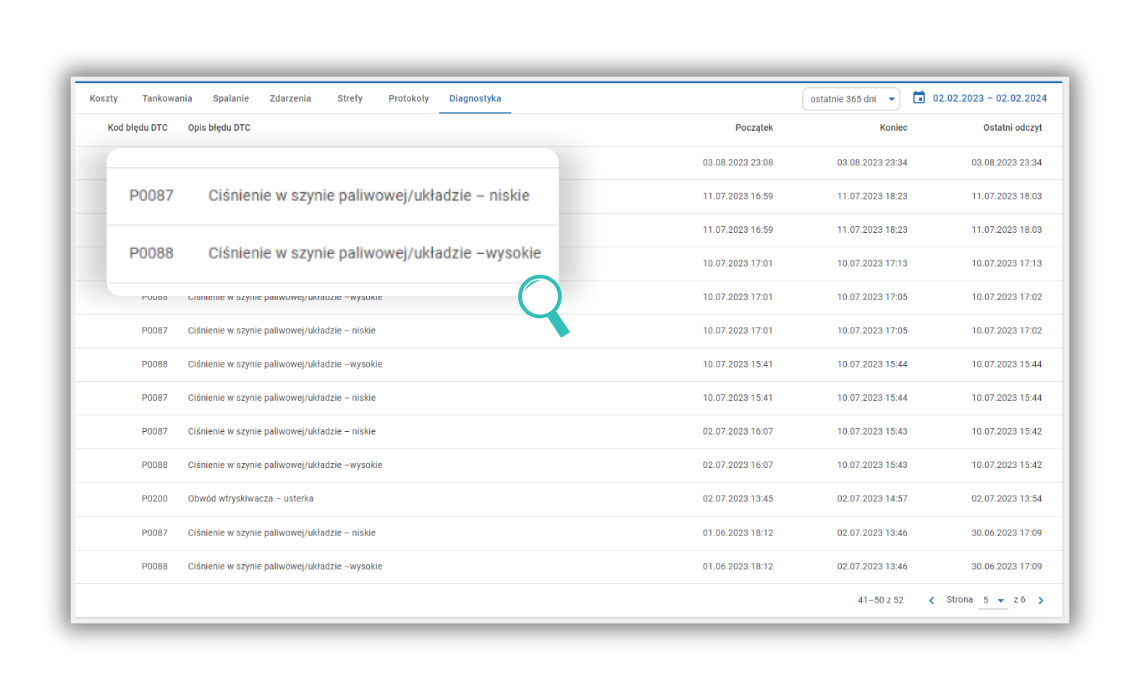The image size is (1140, 700).
Task: Click the date range 02.02.2023 – 02.02.2024
Action: [989, 99]
